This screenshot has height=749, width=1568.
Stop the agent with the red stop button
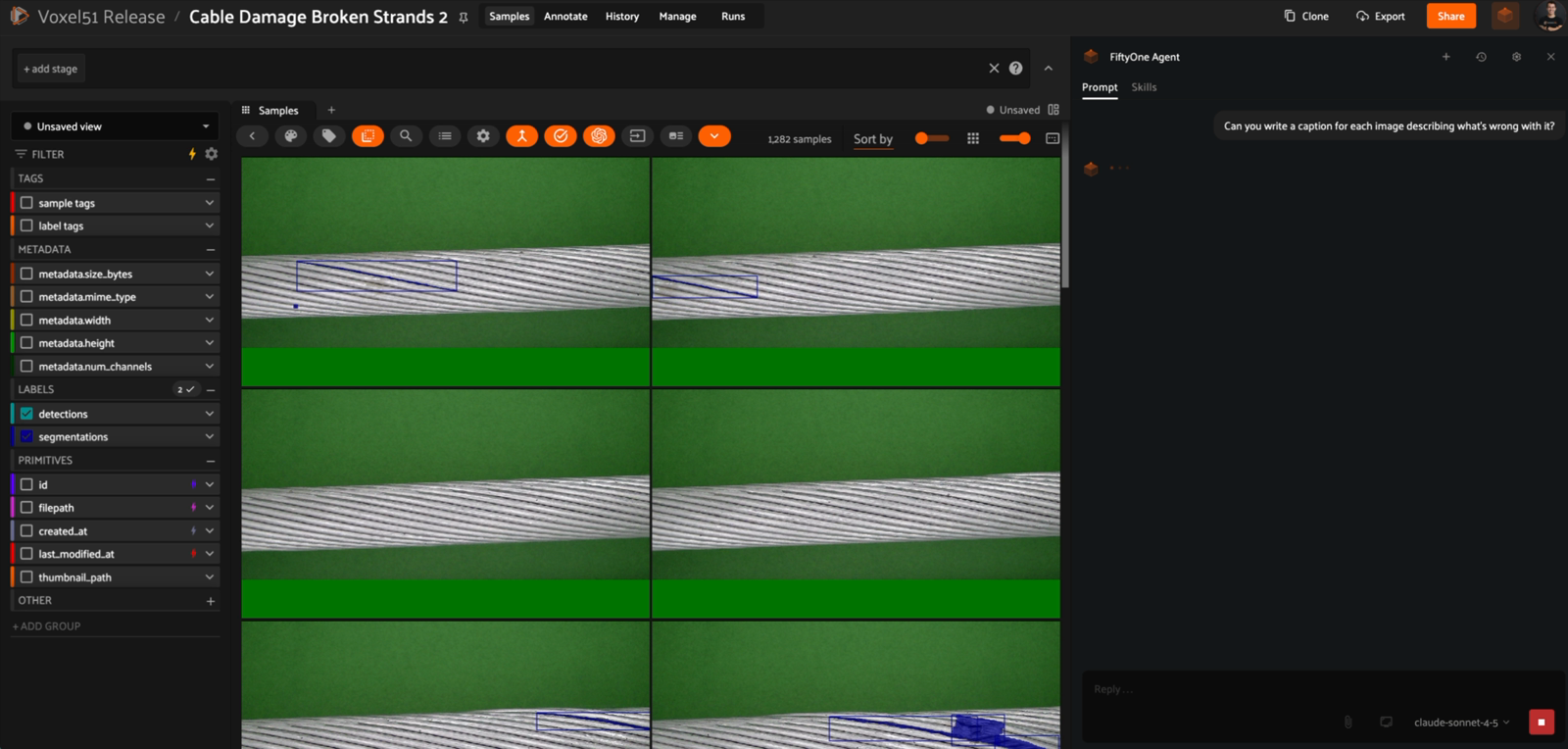(x=1541, y=723)
